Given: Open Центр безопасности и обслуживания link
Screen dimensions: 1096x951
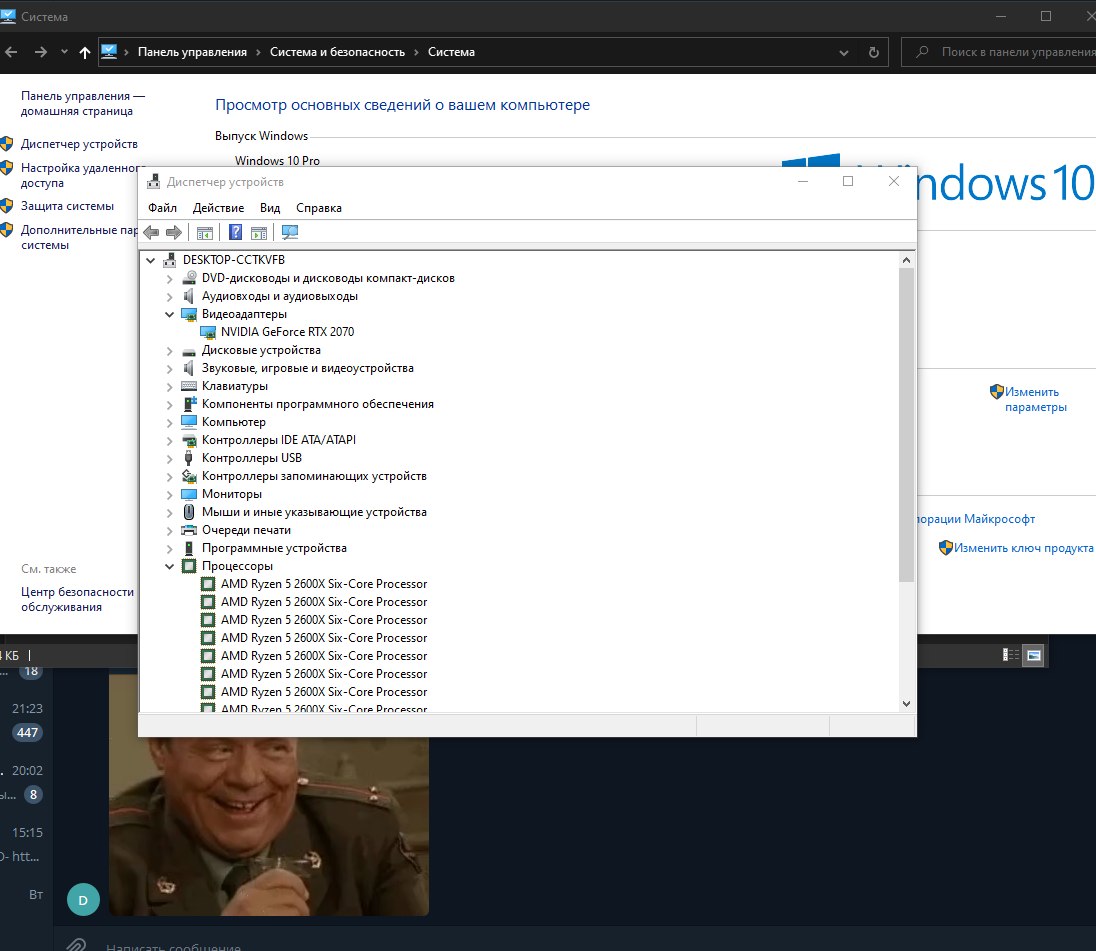Looking at the screenshot, I should 77,600.
